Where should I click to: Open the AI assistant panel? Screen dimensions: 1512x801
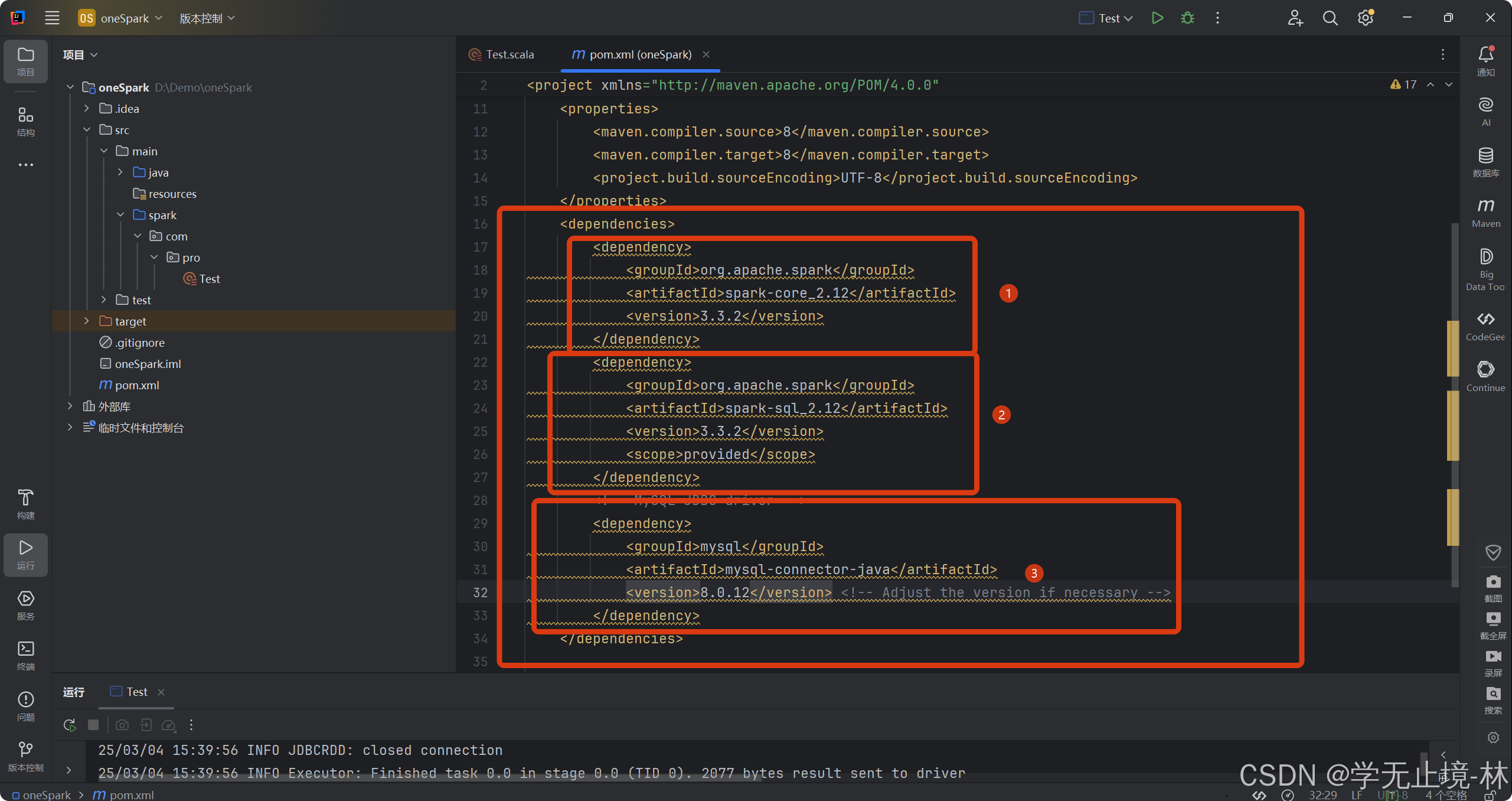tap(1485, 111)
